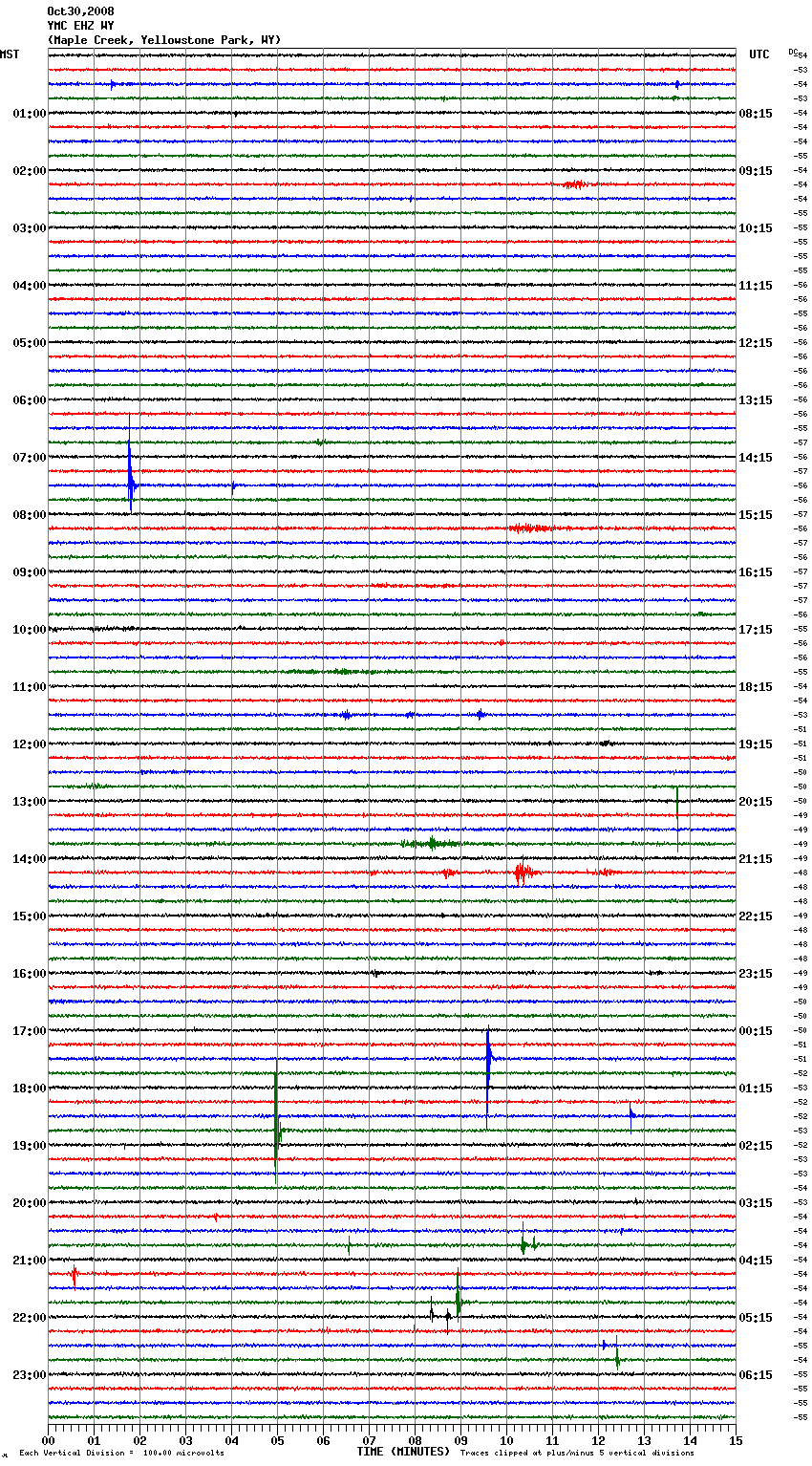The image size is (812, 1466).
Task: Select the 06:15 UTC row label
Action: (x=756, y=1375)
